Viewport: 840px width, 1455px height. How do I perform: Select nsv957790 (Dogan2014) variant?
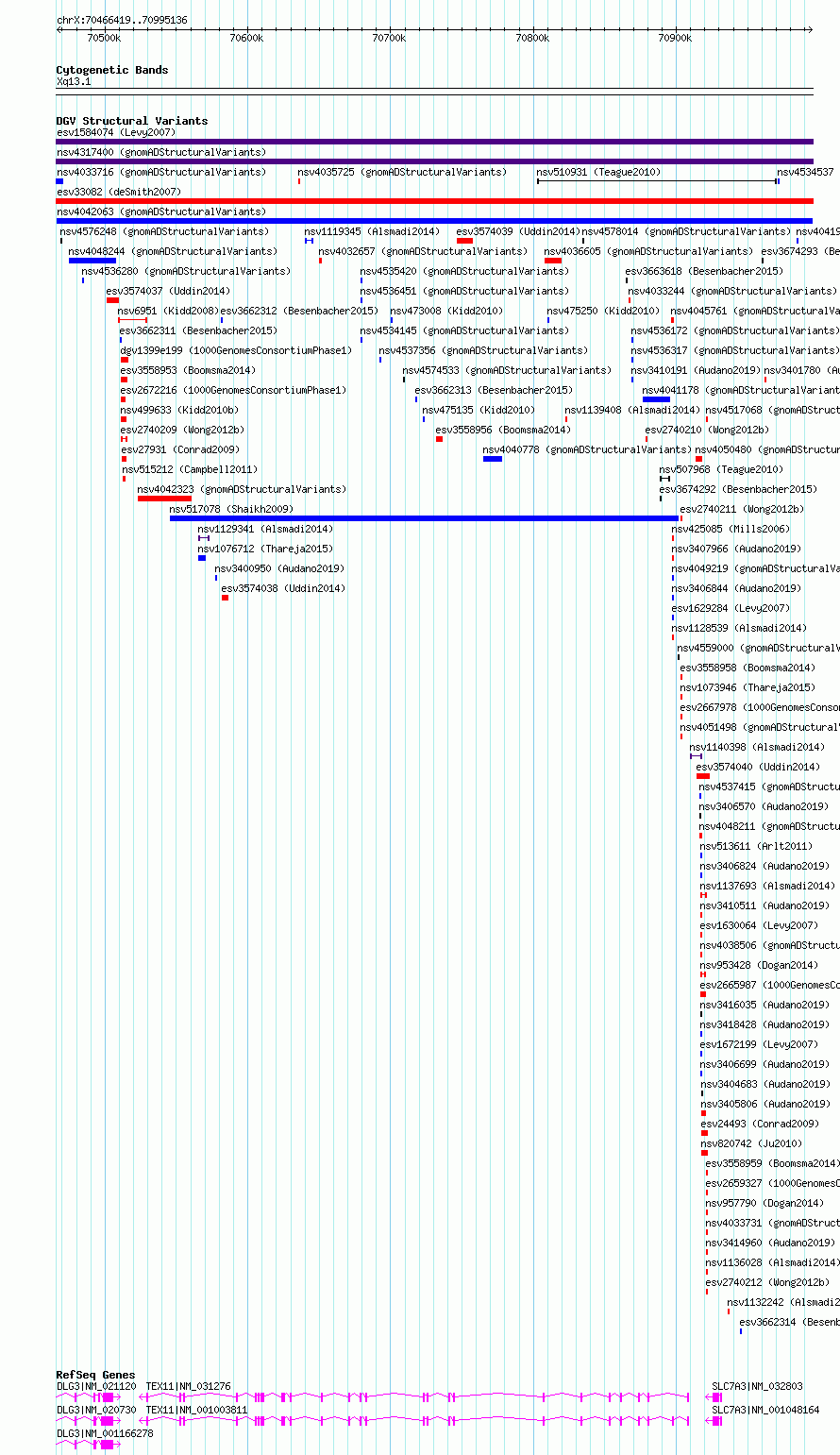(x=764, y=1203)
